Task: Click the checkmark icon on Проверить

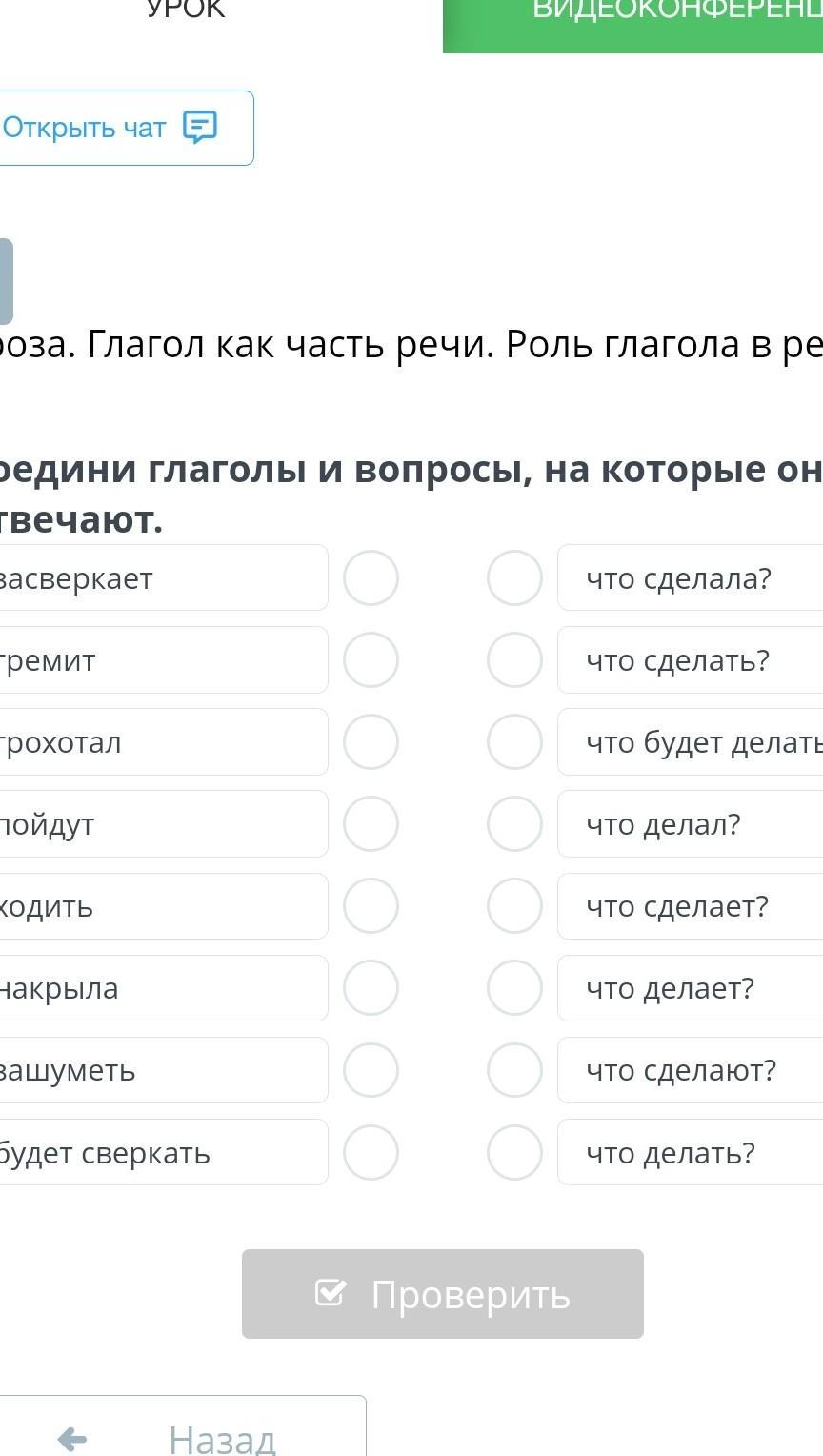Action: click(x=330, y=1292)
